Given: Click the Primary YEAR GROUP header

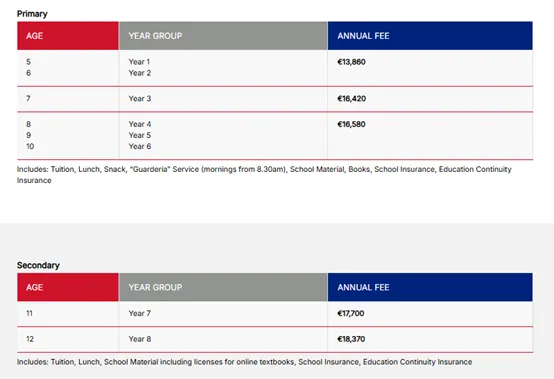Looking at the screenshot, I should [223, 36].
